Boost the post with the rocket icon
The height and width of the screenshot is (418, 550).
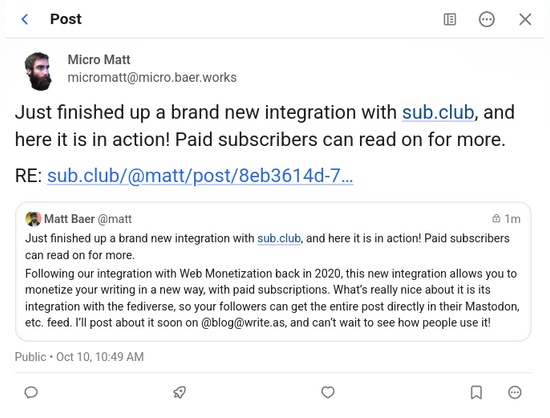[180, 392]
